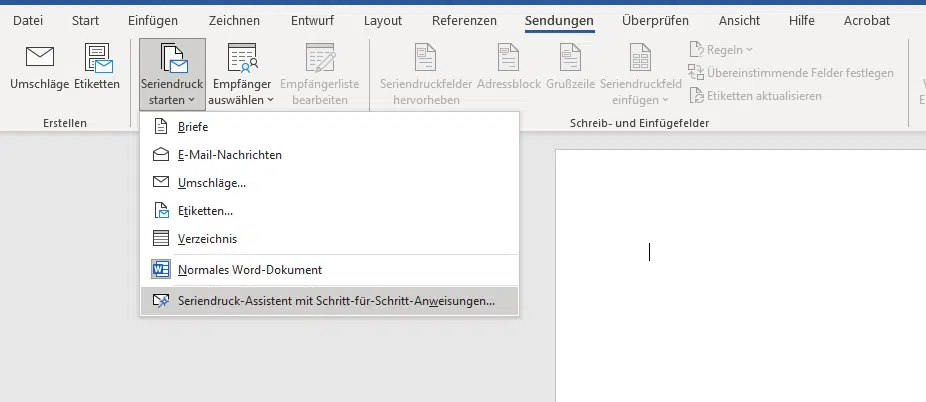The image size is (926, 402).
Task: Expand the Empfänger auswählen dropdown arrow
Action: coord(270,100)
